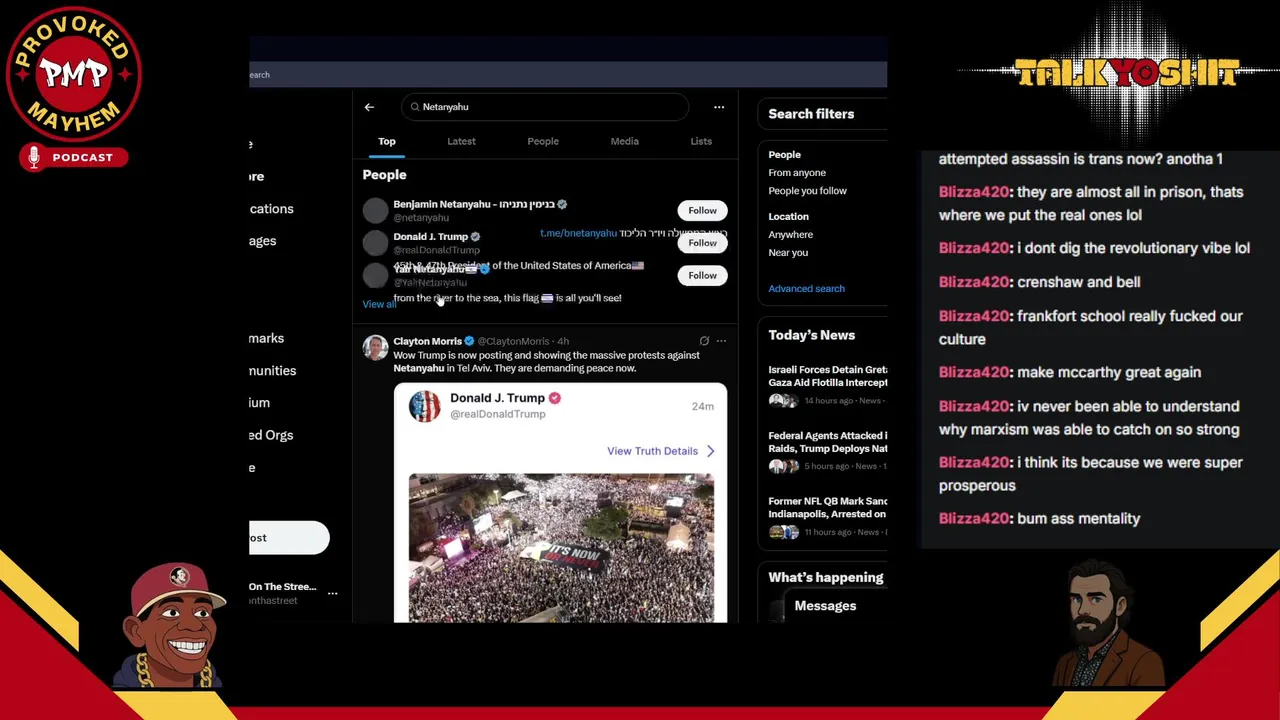Switch to the Media tab
This screenshot has height=720, width=1280.
[x=624, y=141]
